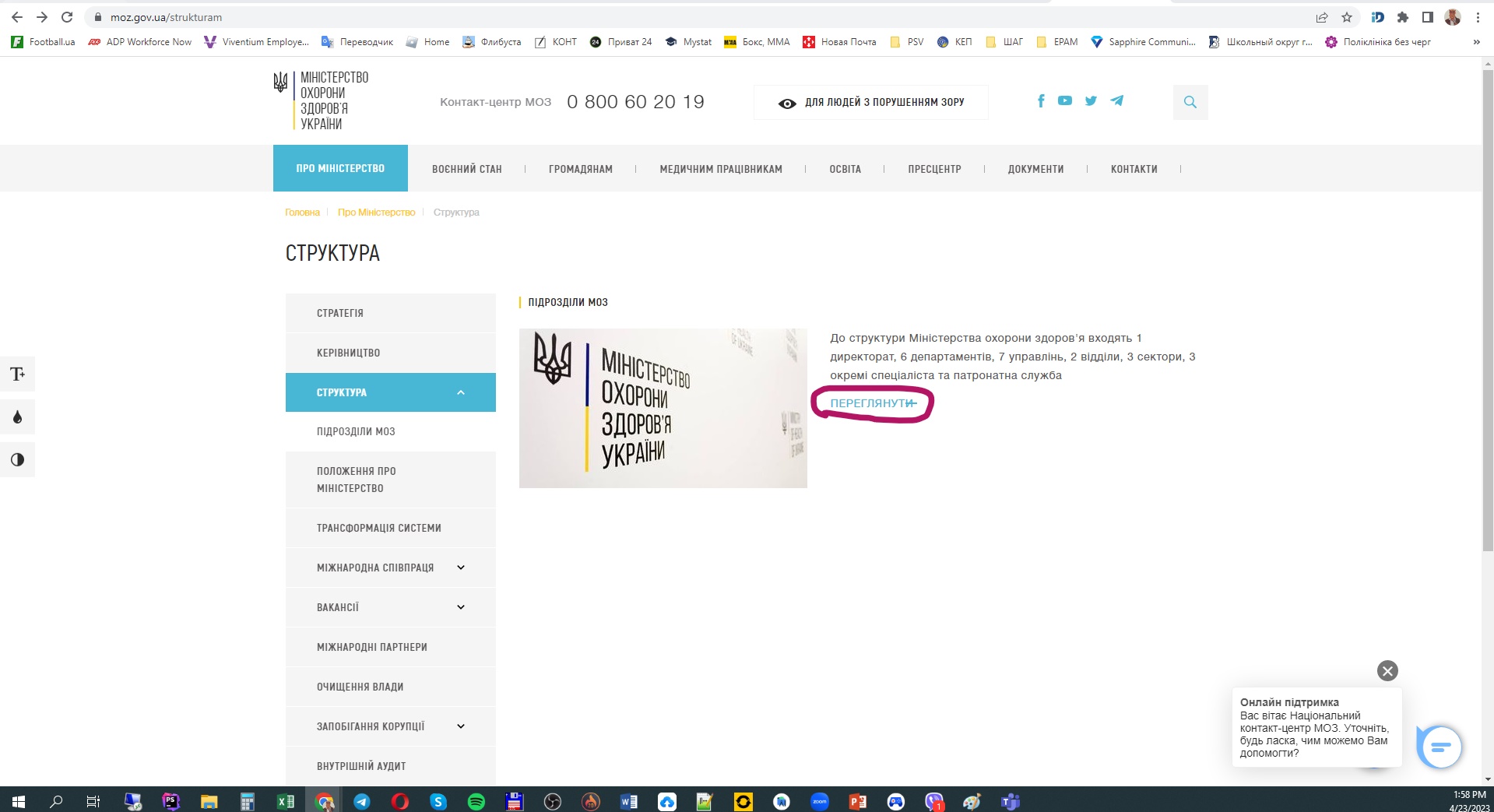Close the online support popup

point(1387,671)
